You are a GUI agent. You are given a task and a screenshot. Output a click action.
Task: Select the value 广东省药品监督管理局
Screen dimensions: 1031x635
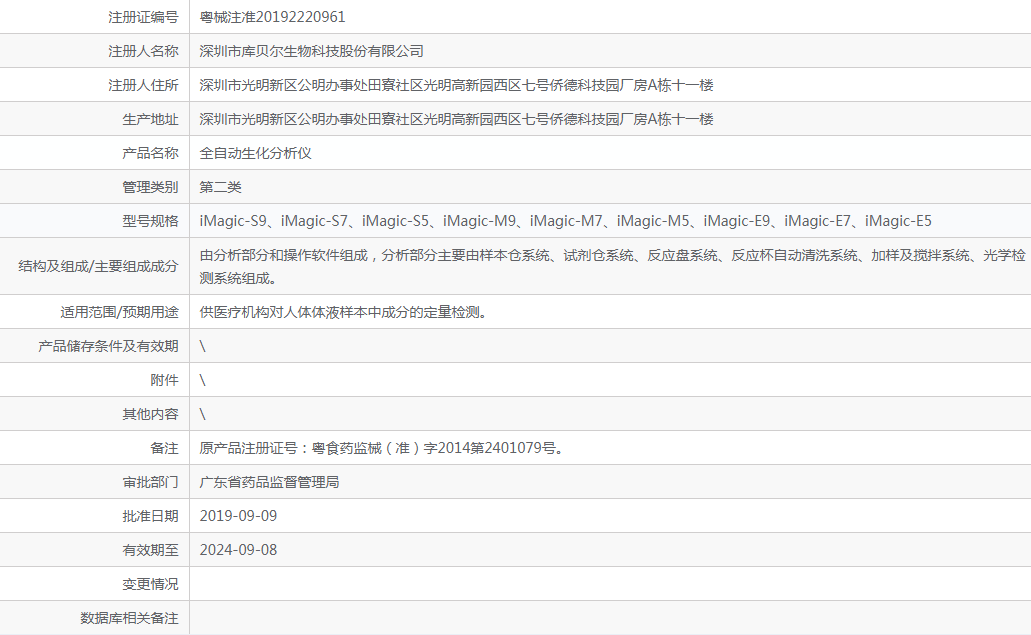(x=270, y=482)
